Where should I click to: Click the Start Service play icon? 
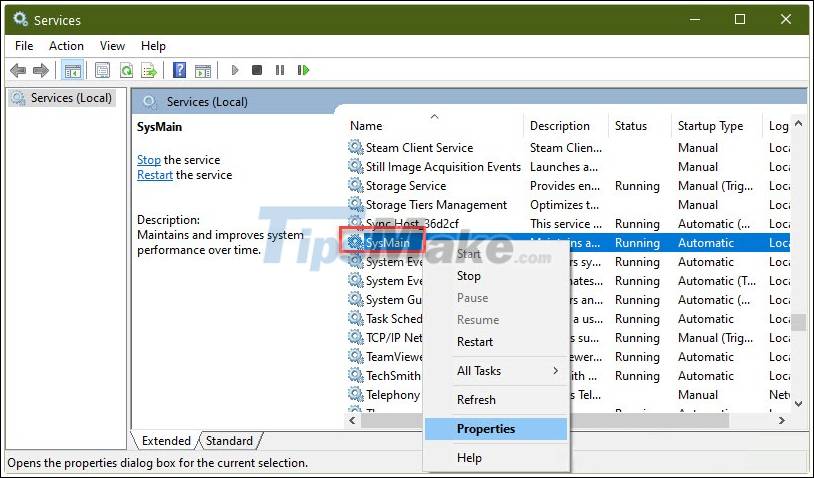tap(235, 70)
